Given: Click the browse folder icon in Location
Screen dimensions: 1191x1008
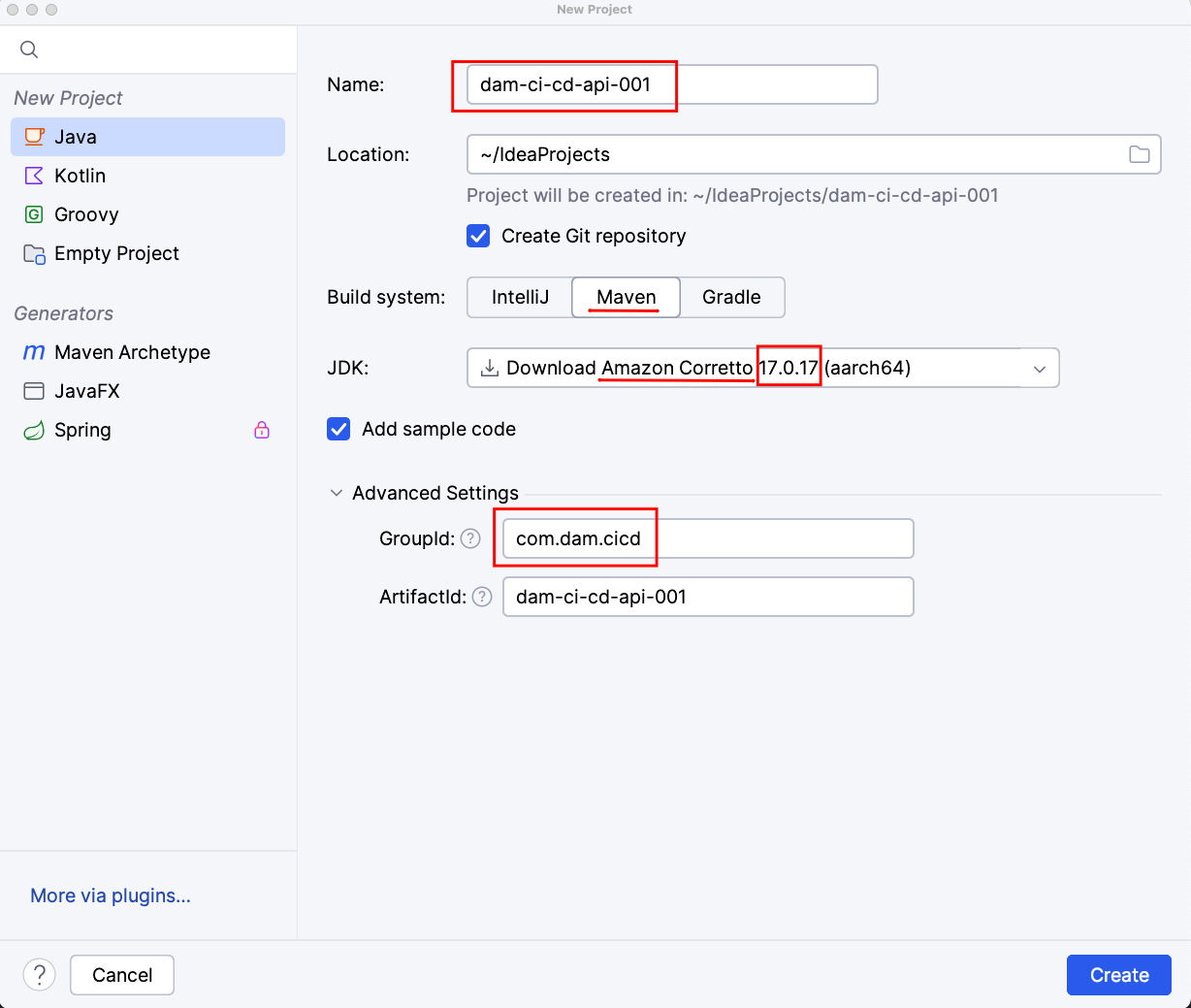Looking at the screenshot, I should tap(1139, 154).
